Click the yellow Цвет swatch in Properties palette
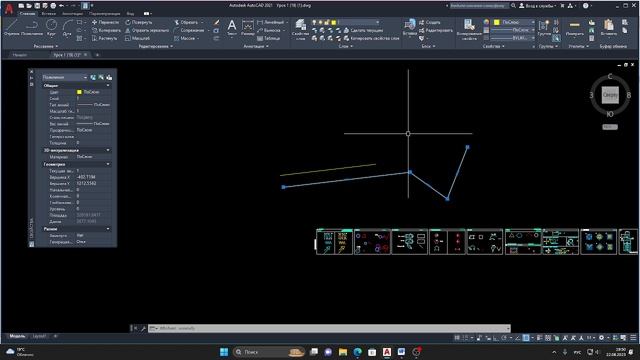This screenshot has height=360, width=640. 79,92
